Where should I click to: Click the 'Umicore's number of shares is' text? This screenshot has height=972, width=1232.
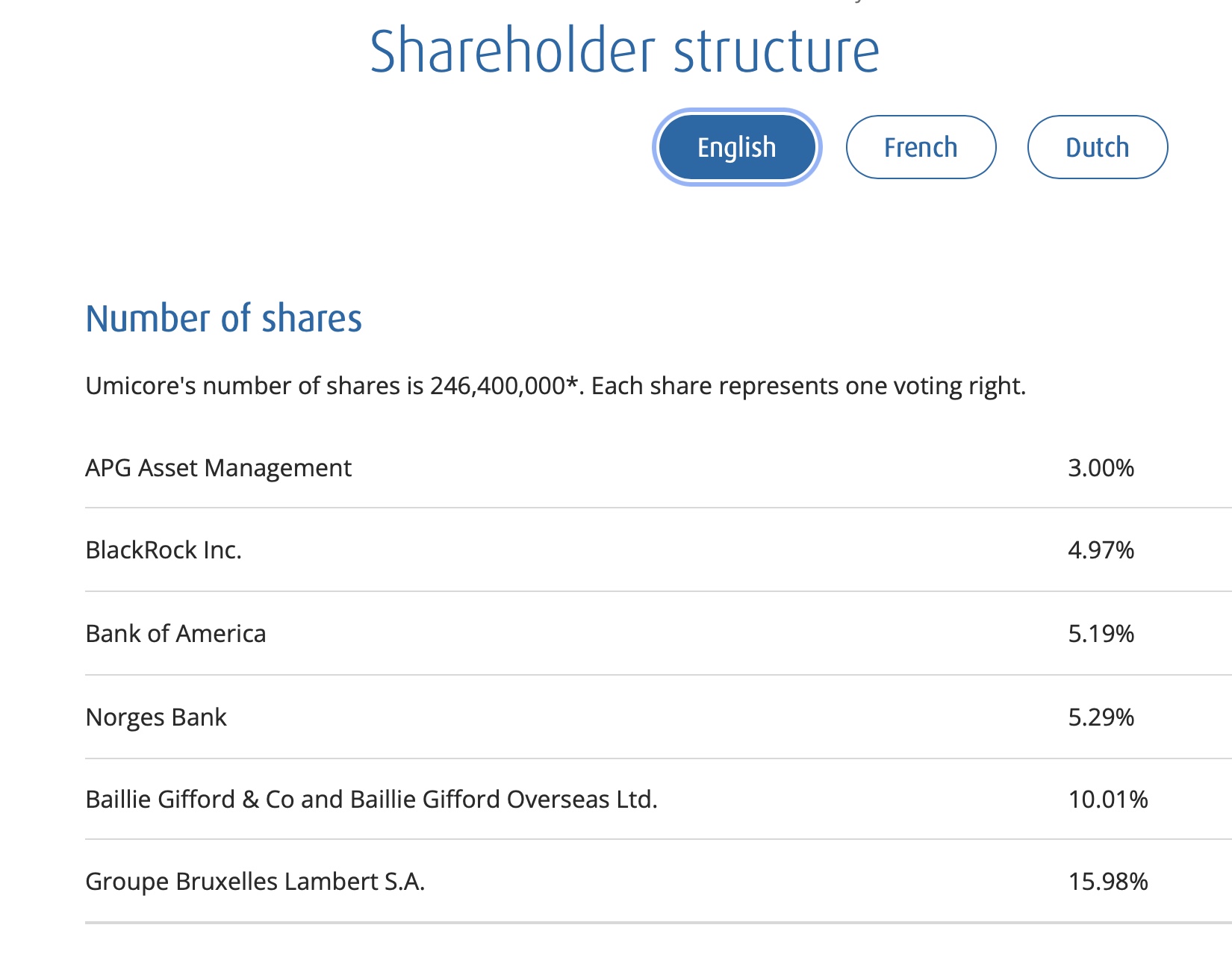[254, 386]
